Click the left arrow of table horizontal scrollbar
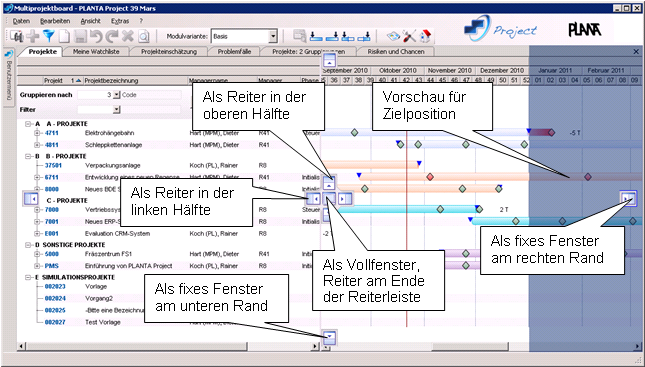The image size is (645, 367). [21, 346]
